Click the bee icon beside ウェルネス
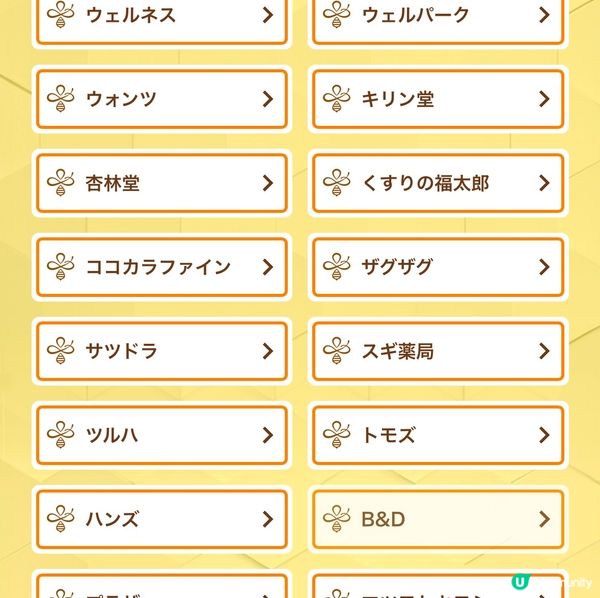600x598 pixels. tap(60, 15)
